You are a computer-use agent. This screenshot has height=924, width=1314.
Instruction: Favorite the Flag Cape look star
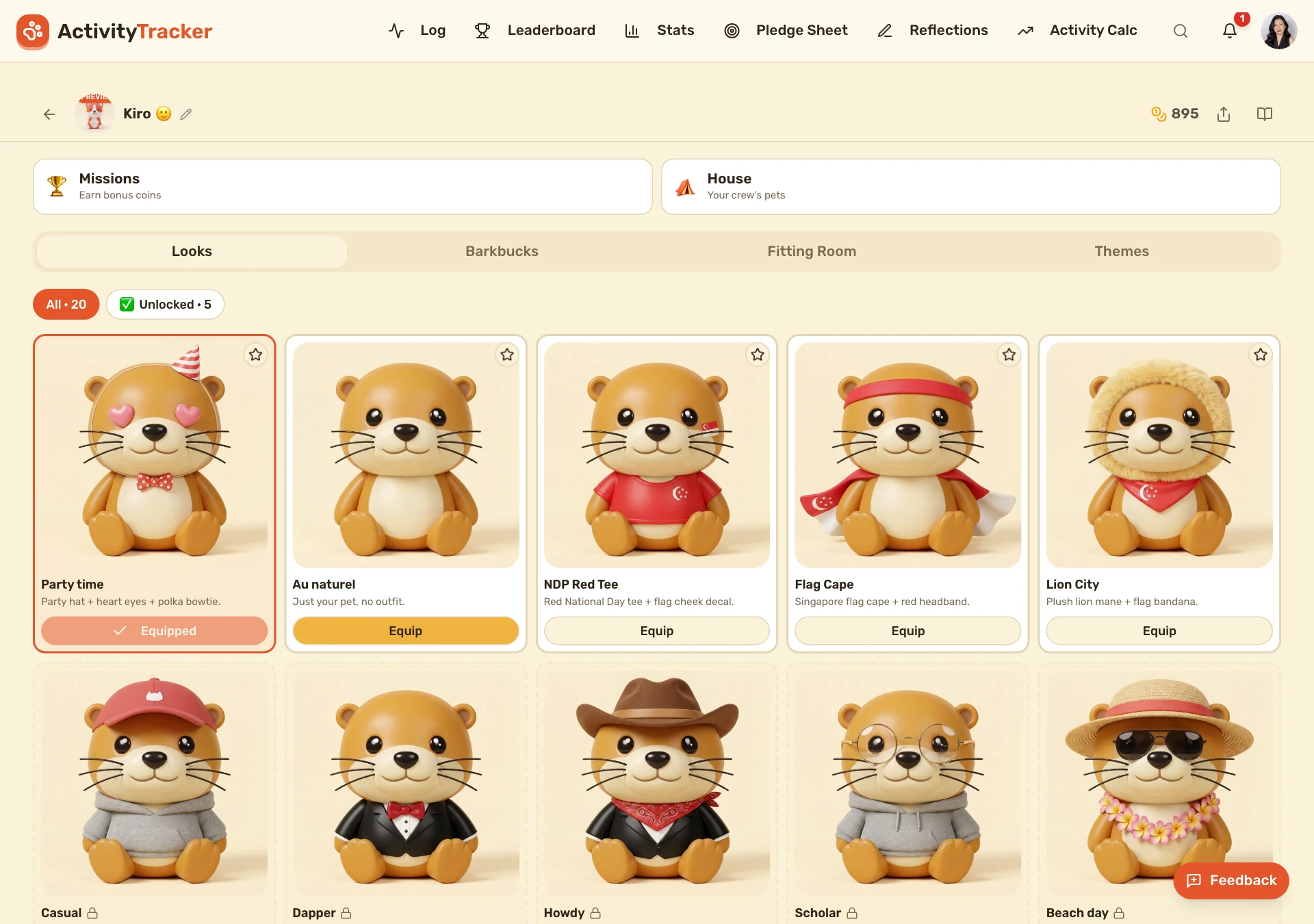(1009, 355)
